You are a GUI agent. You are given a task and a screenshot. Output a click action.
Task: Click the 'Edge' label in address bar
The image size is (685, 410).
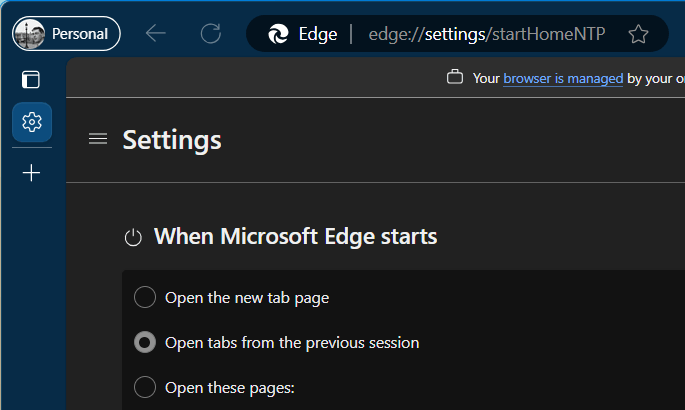point(318,34)
